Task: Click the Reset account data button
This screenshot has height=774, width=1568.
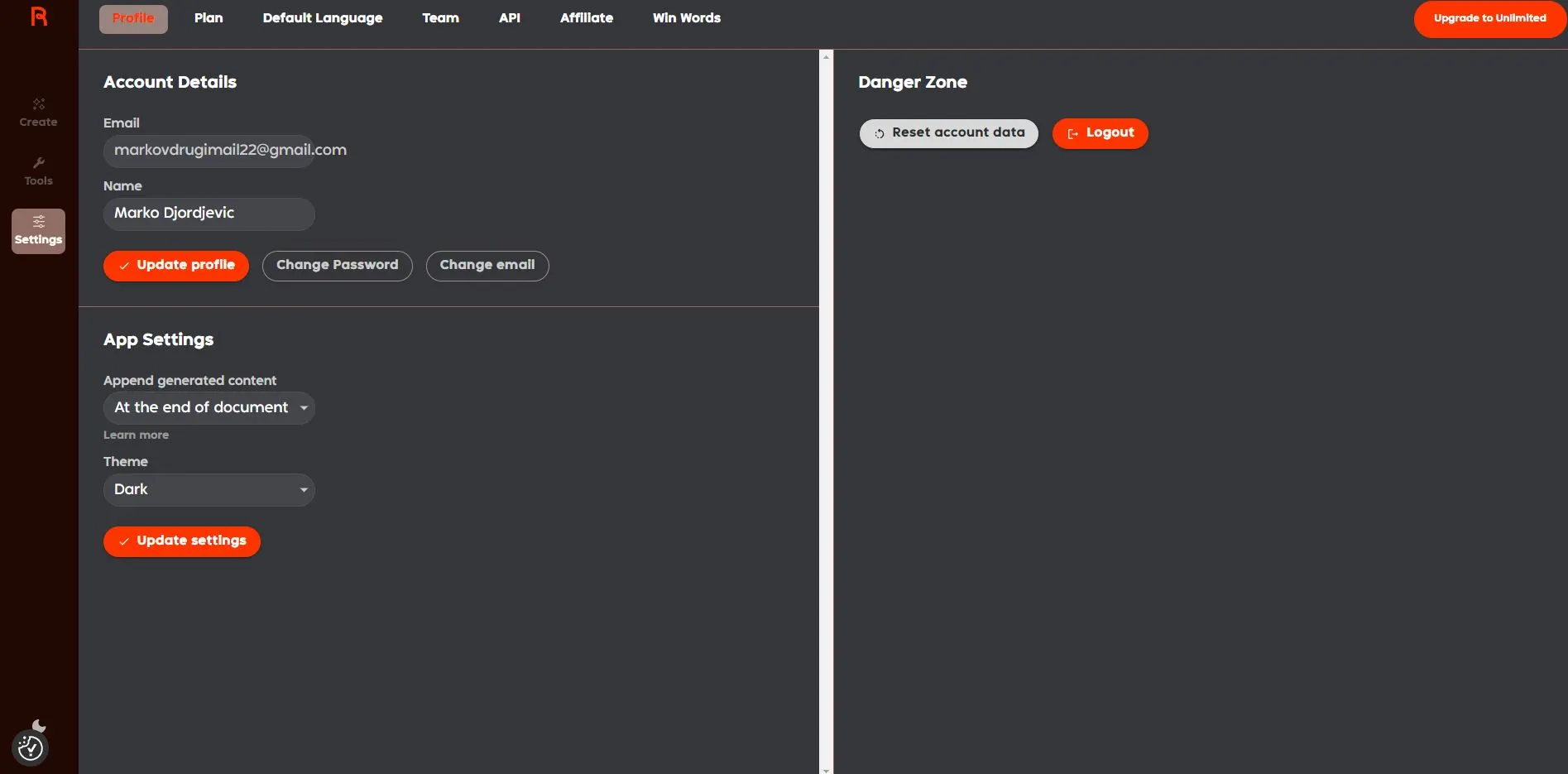Action: [x=949, y=133]
